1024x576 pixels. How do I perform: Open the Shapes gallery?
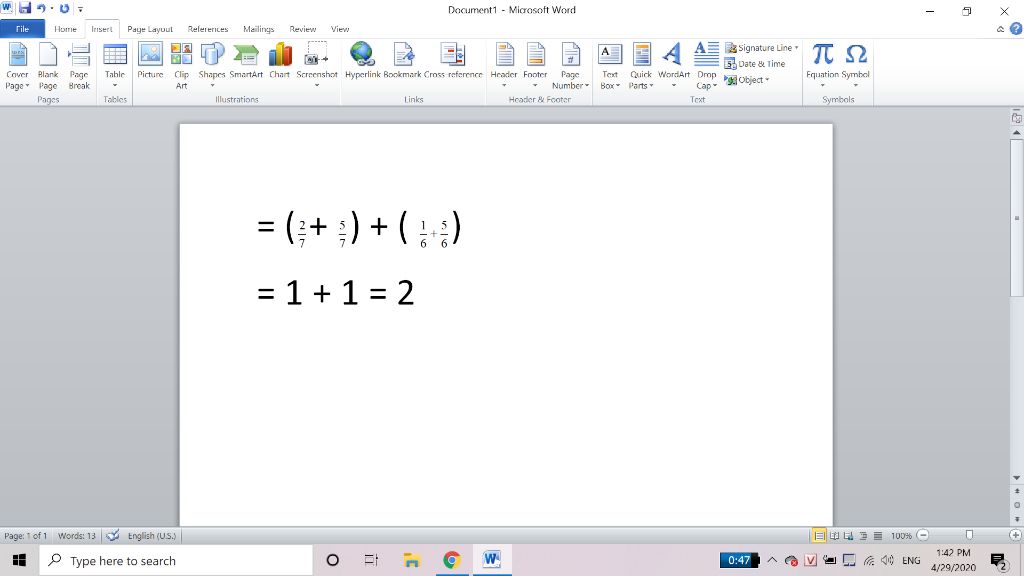point(212,67)
